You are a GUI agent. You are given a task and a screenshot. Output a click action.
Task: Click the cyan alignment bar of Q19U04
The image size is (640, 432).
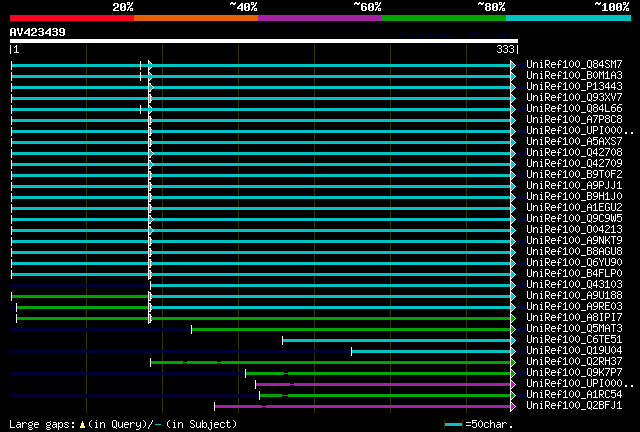(431, 352)
